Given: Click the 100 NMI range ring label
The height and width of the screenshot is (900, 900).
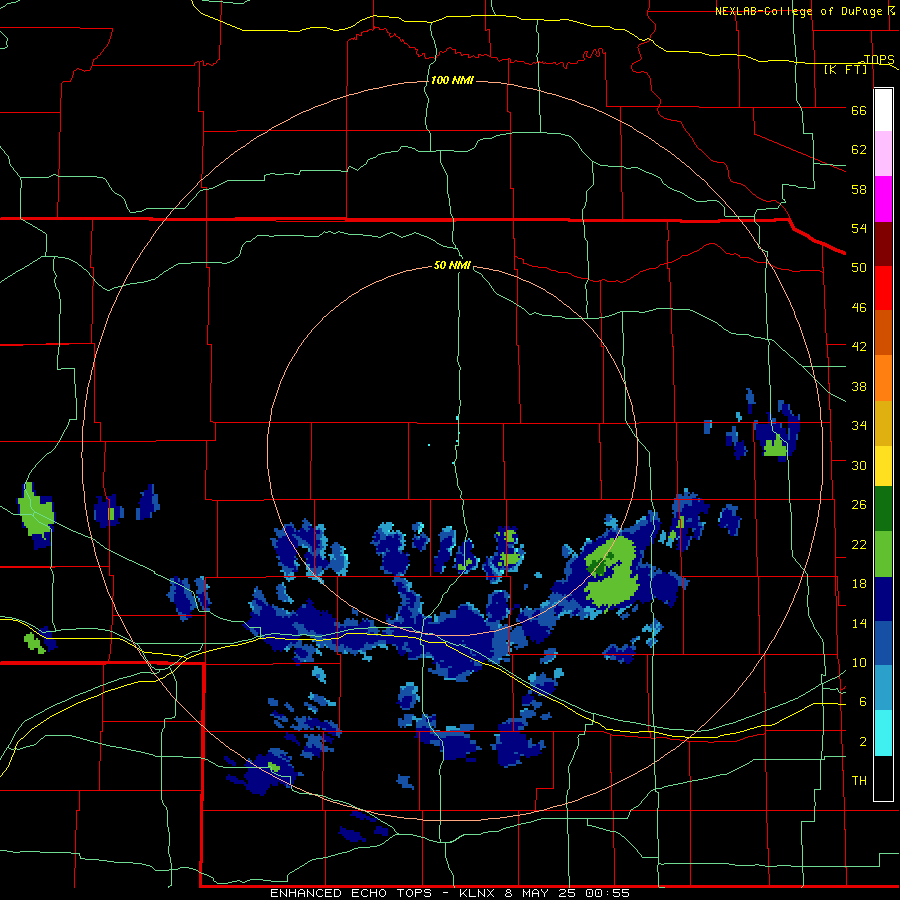Looking at the screenshot, I should click(x=452, y=80).
